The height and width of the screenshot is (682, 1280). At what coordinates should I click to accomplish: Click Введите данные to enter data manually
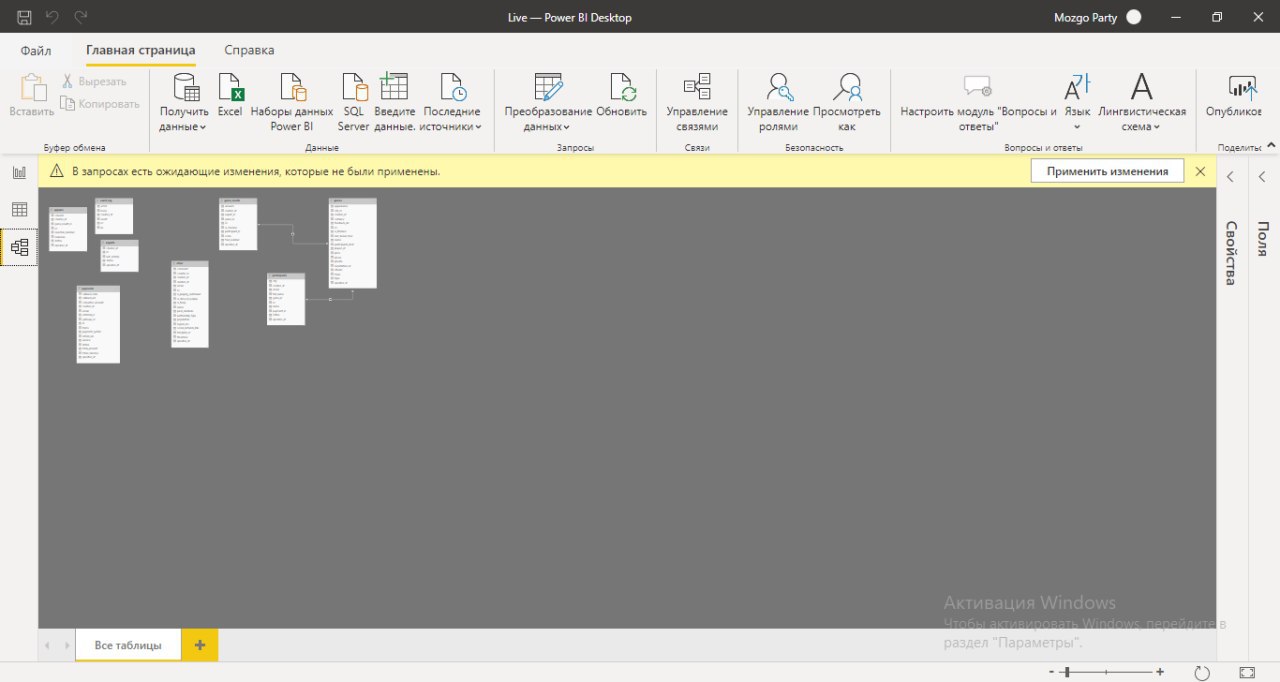coord(394,103)
